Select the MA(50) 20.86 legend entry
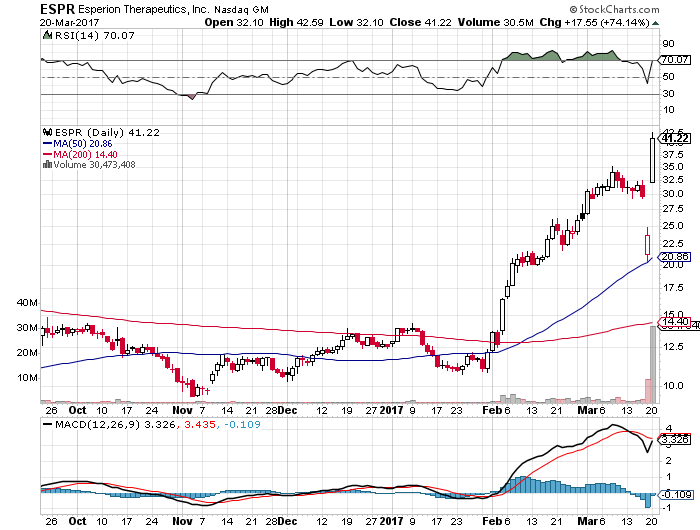The image size is (700, 530). (87, 143)
